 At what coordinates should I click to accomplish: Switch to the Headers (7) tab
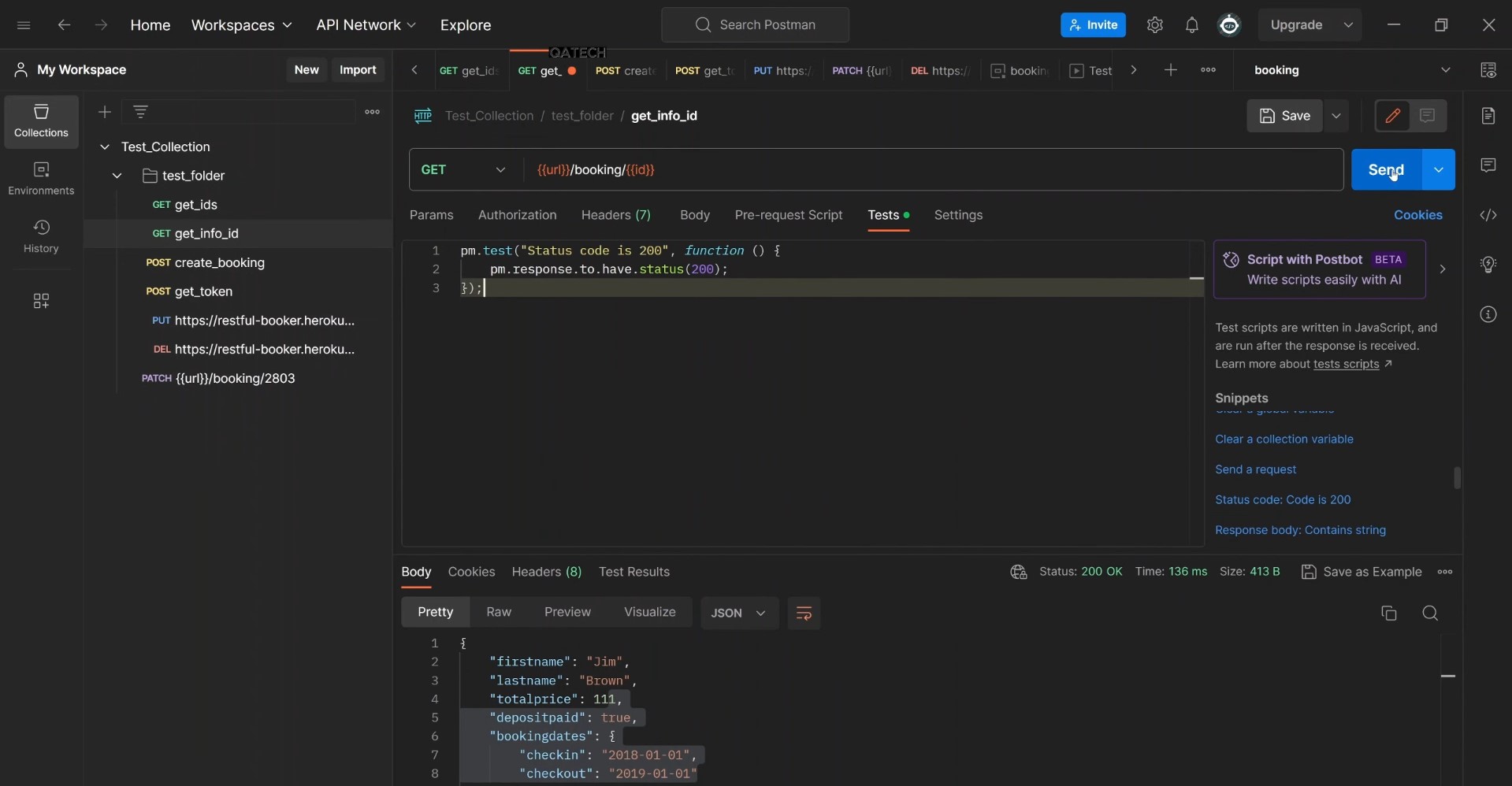click(615, 215)
